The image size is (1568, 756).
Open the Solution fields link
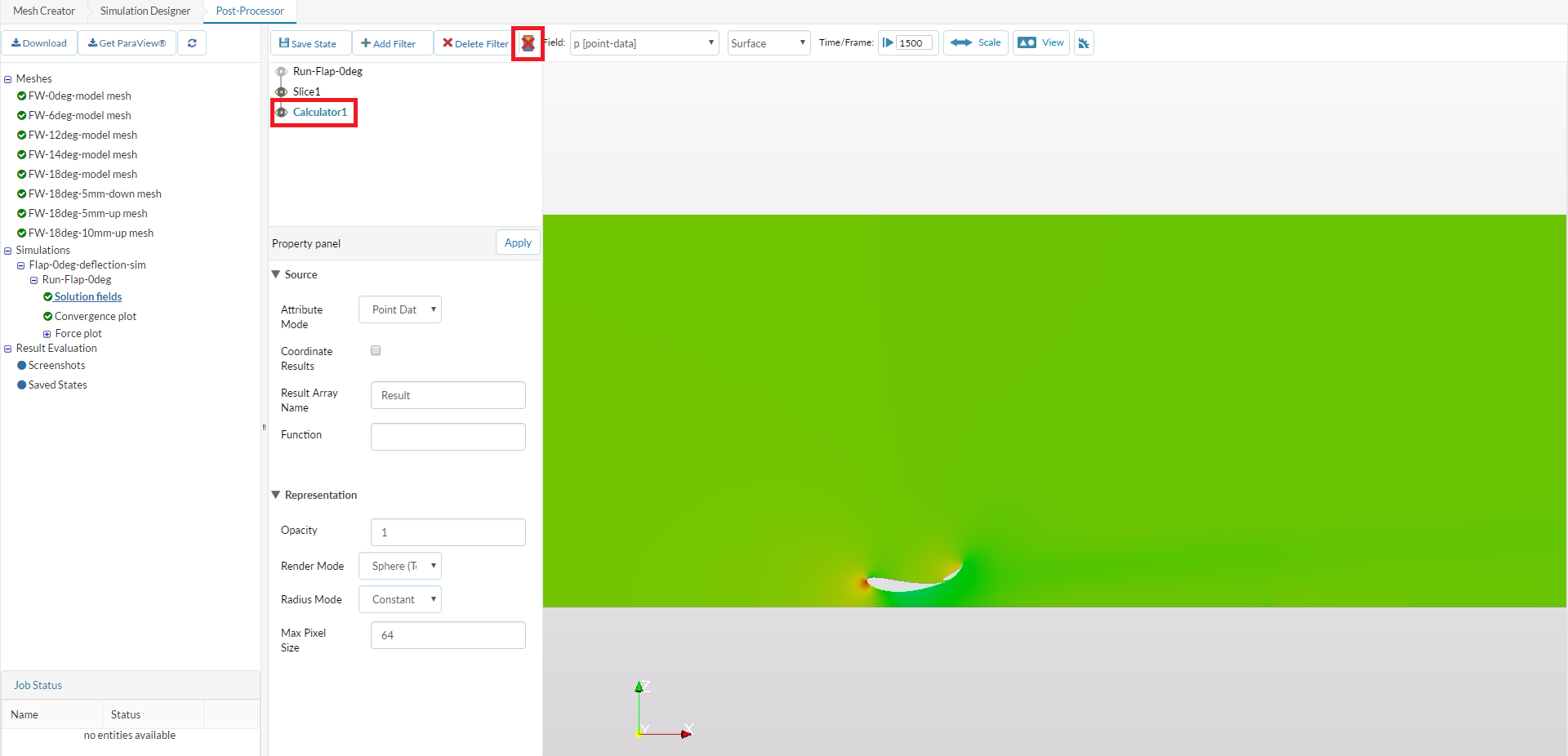tap(88, 297)
